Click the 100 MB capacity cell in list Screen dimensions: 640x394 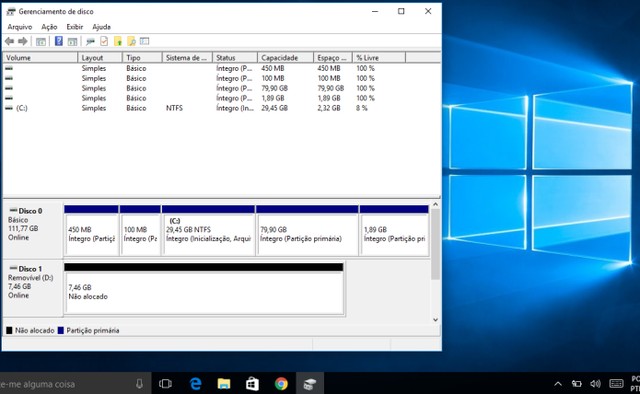click(273, 78)
